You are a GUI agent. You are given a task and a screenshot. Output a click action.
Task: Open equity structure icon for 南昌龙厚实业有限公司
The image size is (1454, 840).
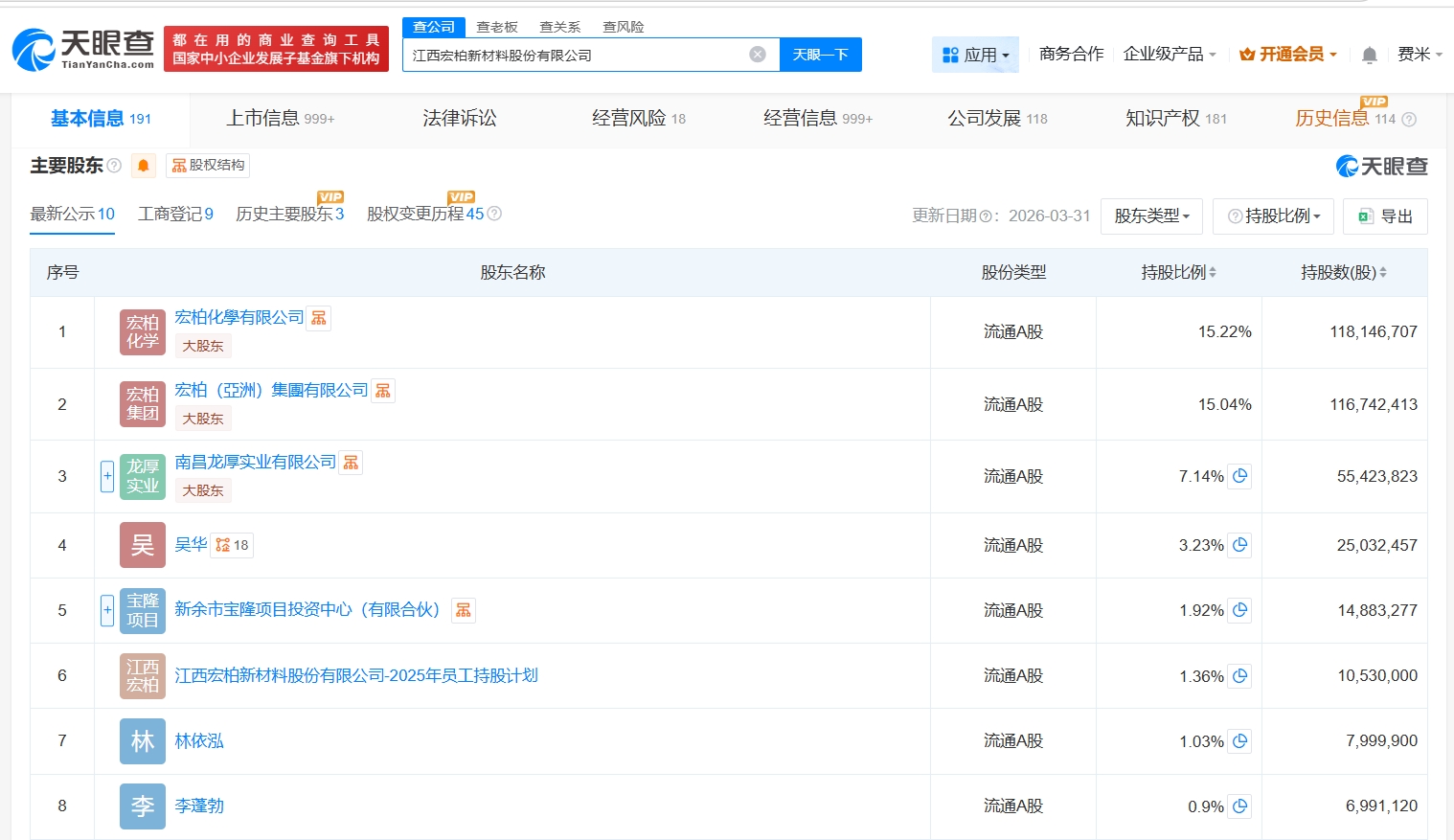[352, 463]
